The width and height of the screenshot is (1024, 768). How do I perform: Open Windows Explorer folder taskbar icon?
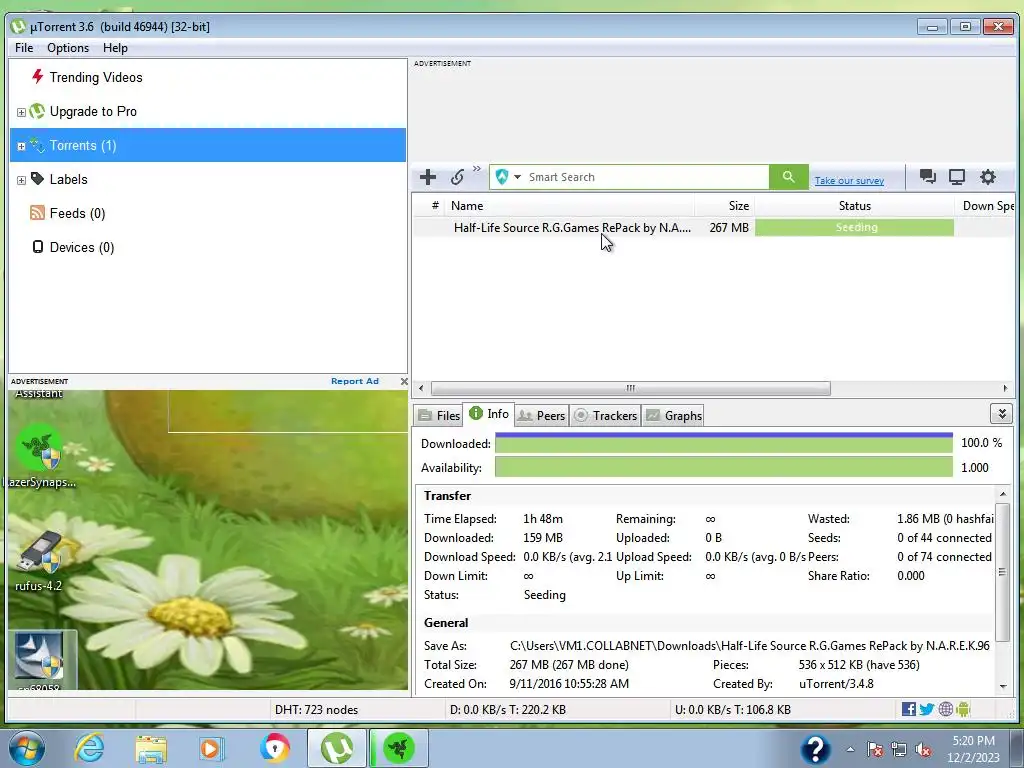(x=151, y=748)
